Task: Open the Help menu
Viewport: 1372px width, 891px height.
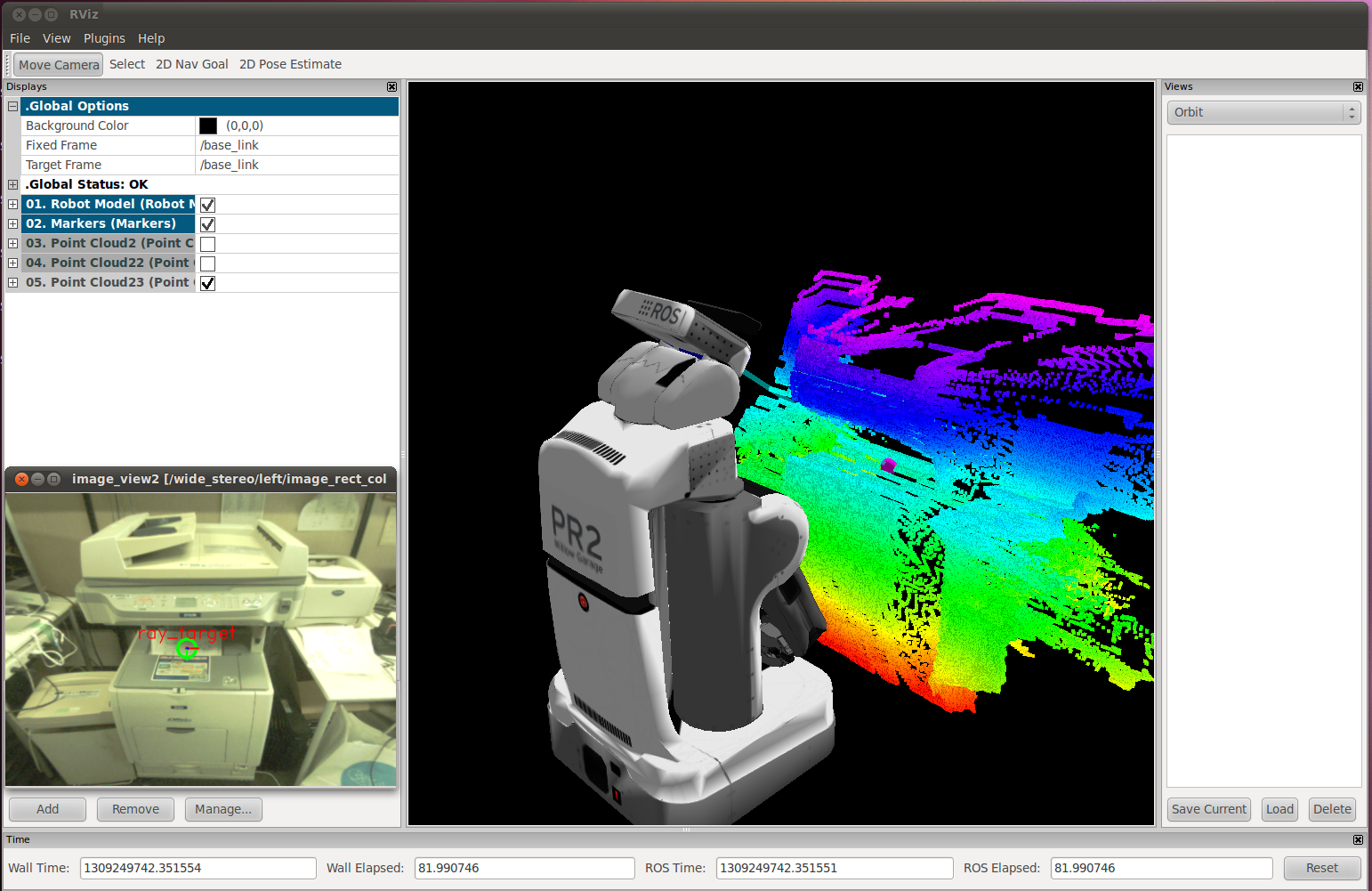Action: click(x=151, y=38)
